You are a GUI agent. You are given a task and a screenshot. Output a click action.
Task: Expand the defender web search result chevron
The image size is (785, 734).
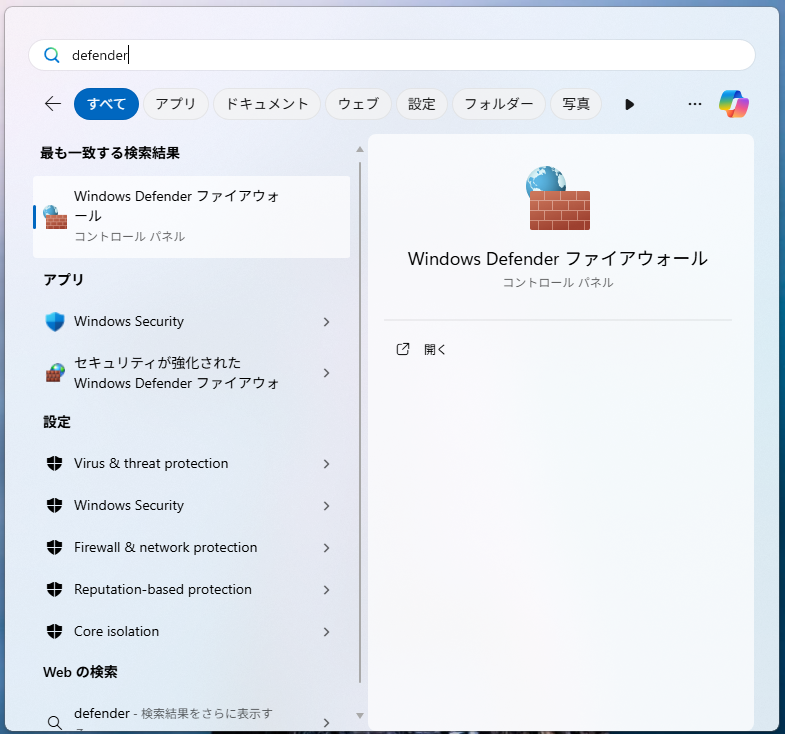[x=326, y=723]
